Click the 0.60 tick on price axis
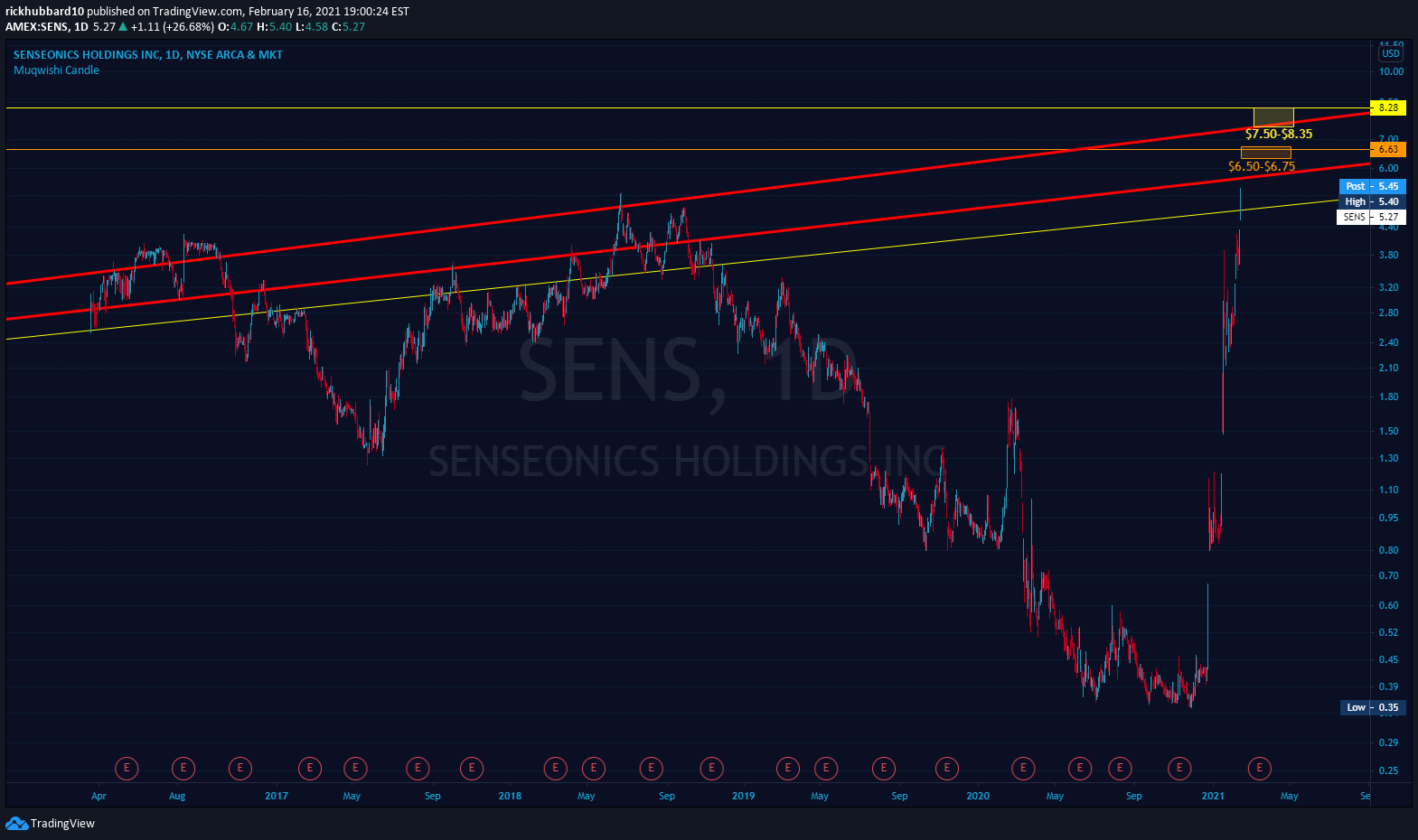The width and height of the screenshot is (1418, 840). pos(1389,605)
